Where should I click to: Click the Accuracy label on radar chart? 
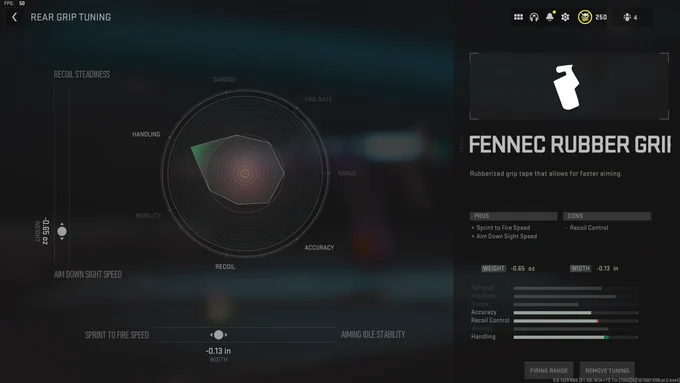pos(319,248)
